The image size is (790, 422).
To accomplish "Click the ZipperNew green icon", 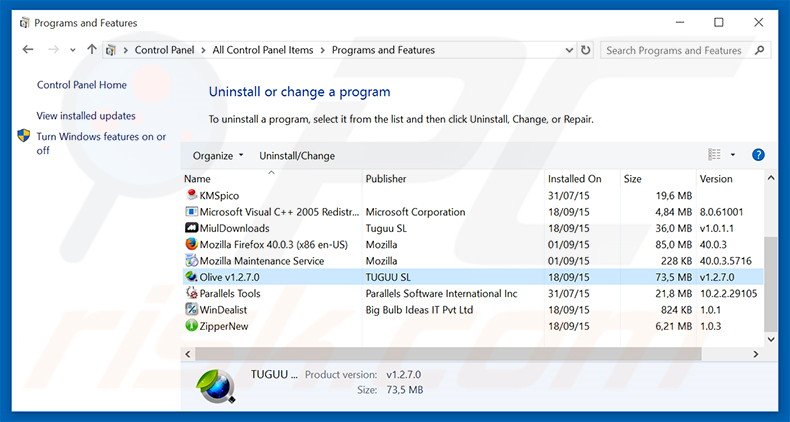I will tap(191, 326).
